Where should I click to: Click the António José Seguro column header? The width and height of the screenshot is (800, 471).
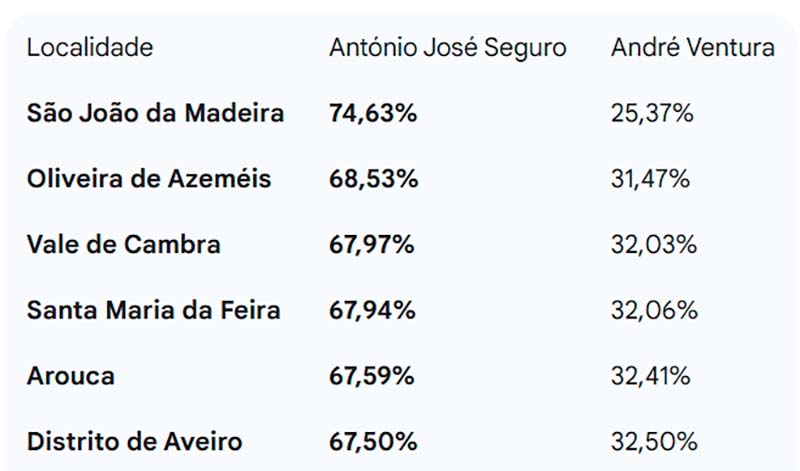click(447, 48)
